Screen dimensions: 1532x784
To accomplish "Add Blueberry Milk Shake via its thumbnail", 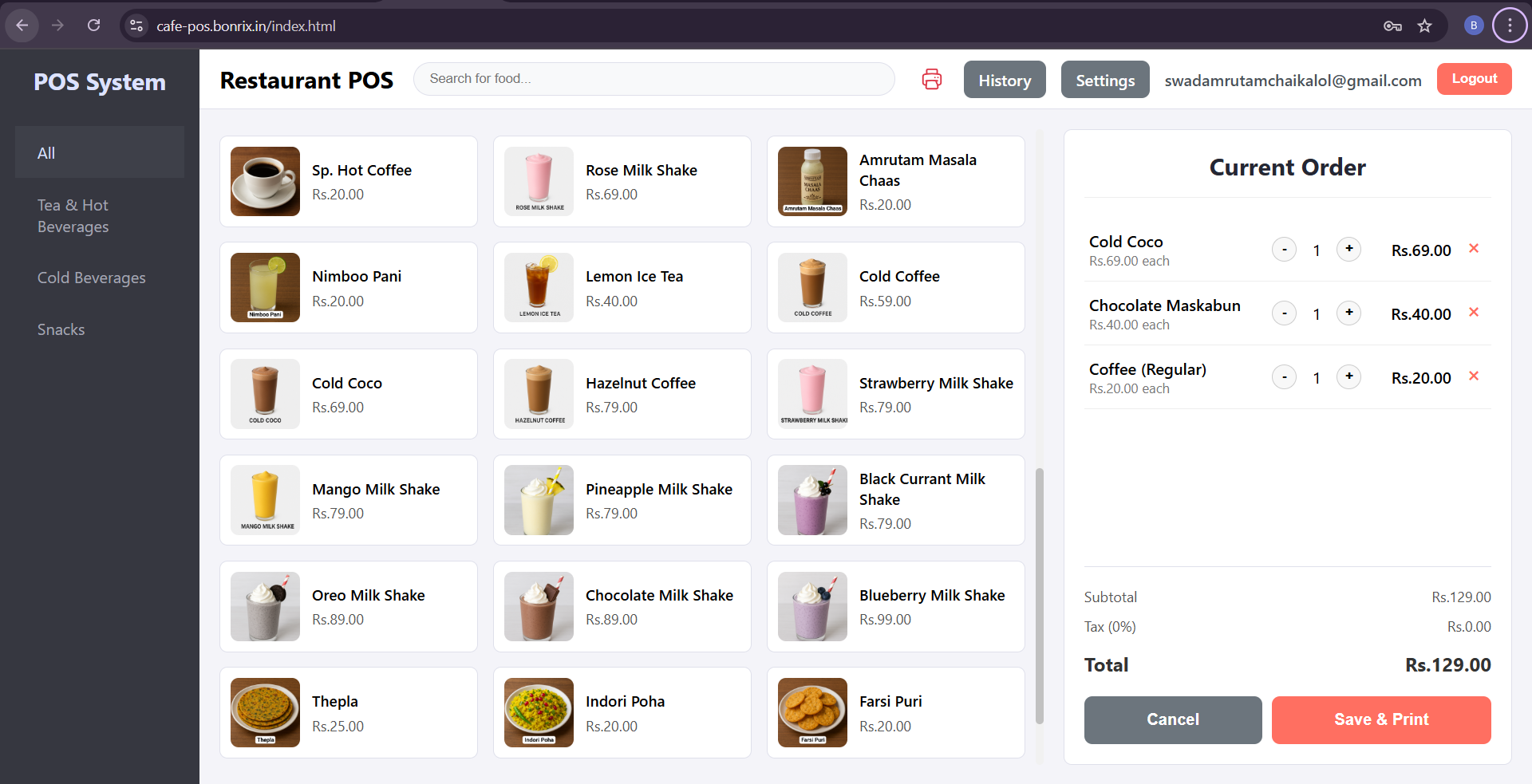I will (x=812, y=607).
